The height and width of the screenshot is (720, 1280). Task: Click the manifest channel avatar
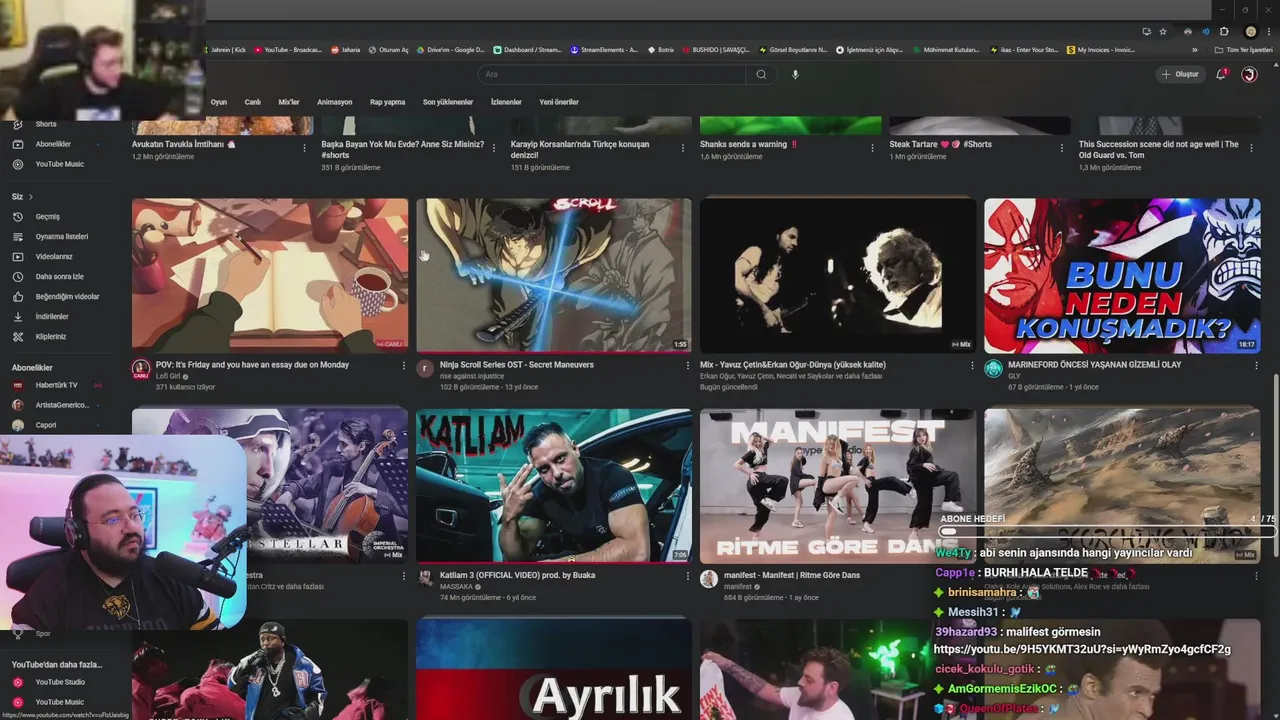[709, 578]
